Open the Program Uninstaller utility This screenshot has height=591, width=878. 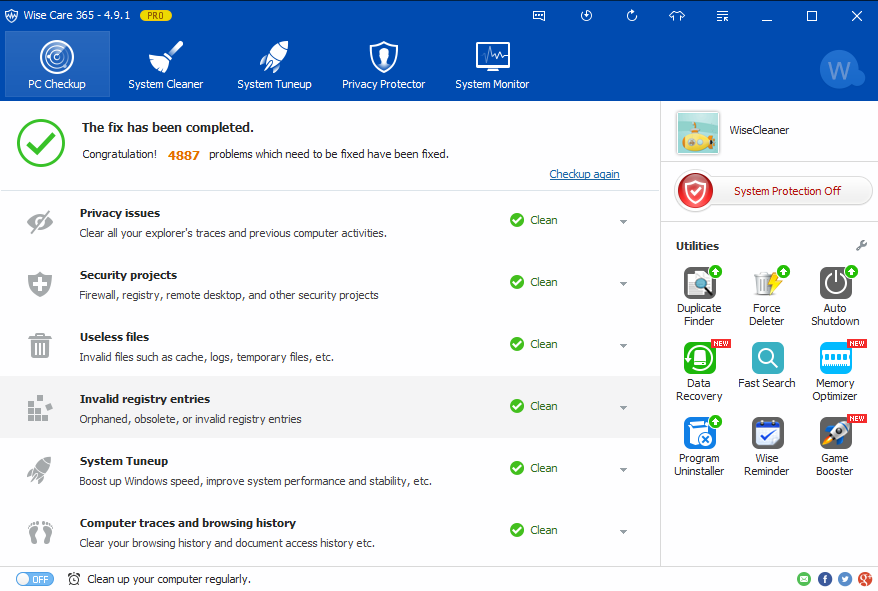coord(699,434)
